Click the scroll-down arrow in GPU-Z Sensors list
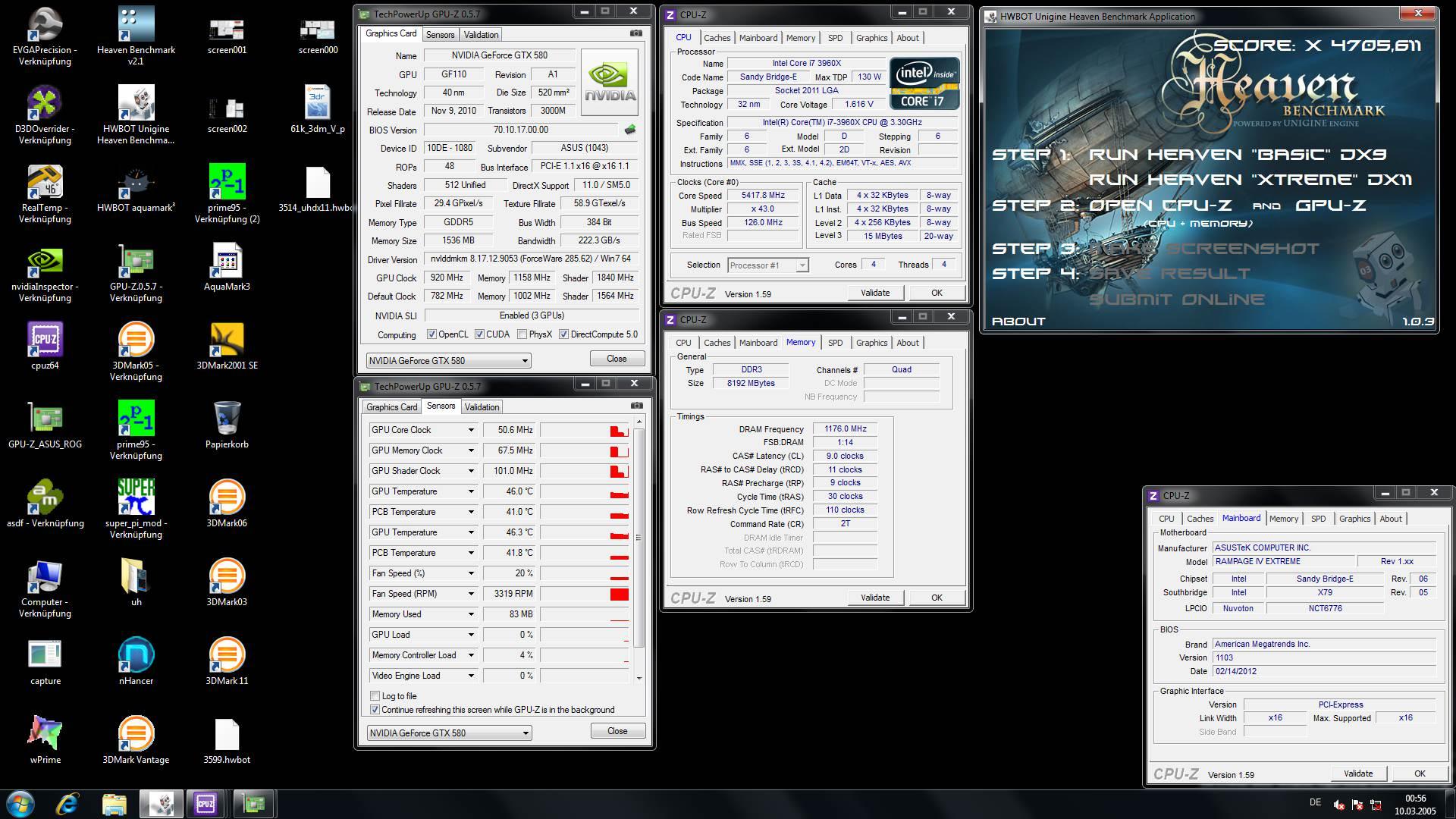The height and width of the screenshot is (819, 1456). pos(639,678)
